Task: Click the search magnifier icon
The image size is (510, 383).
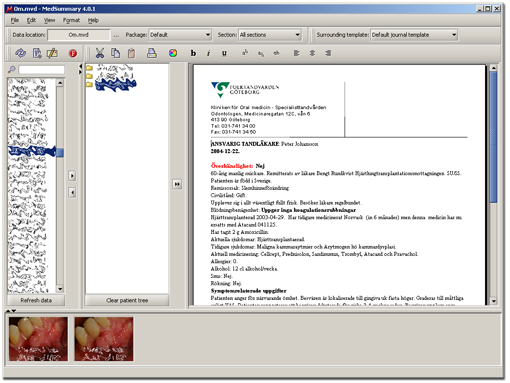Action: tap(12, 69)
